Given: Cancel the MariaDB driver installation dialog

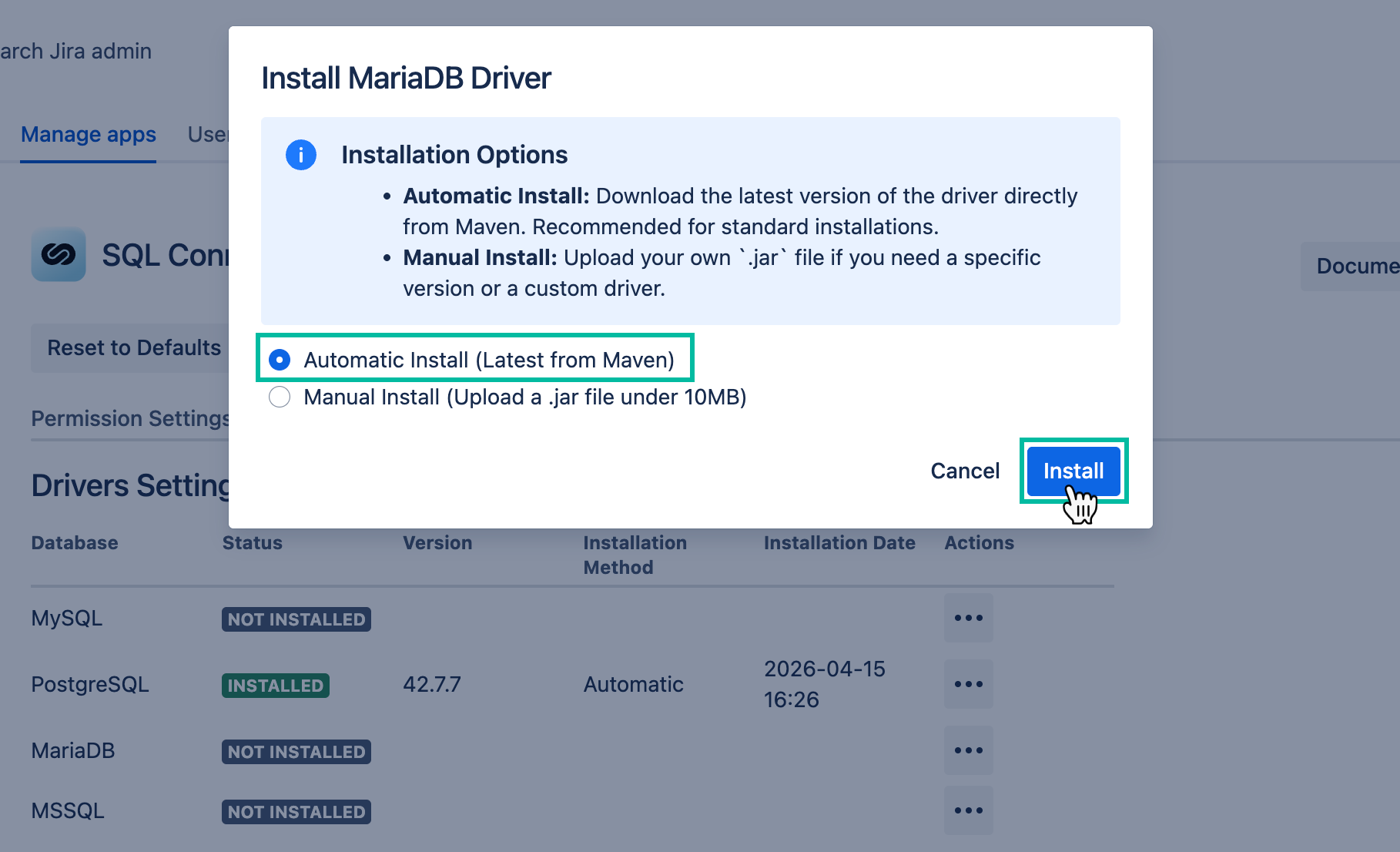Looking at the screenshot, I should [965, 471].
